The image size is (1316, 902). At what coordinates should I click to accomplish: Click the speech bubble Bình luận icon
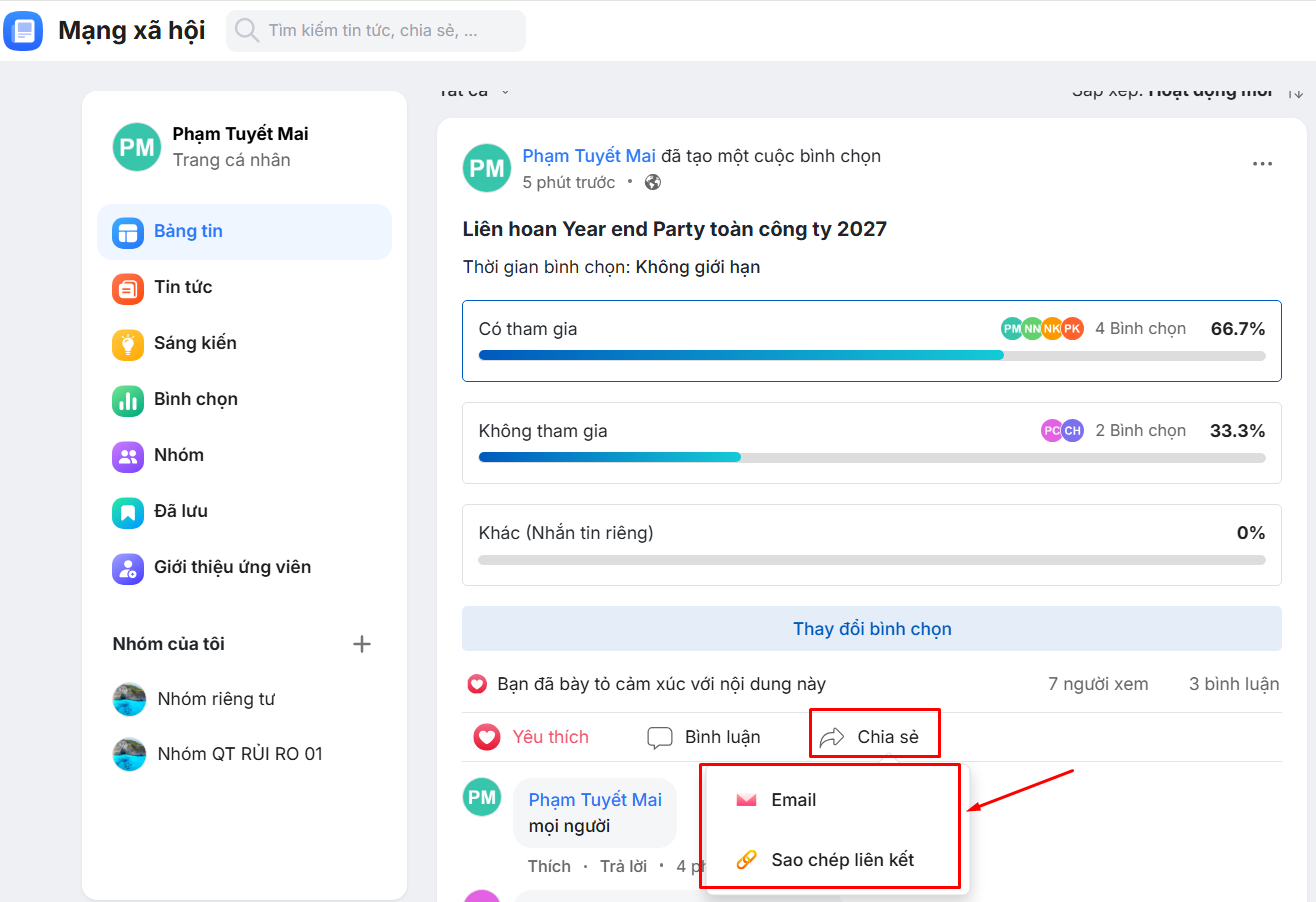tap(659, 738)
